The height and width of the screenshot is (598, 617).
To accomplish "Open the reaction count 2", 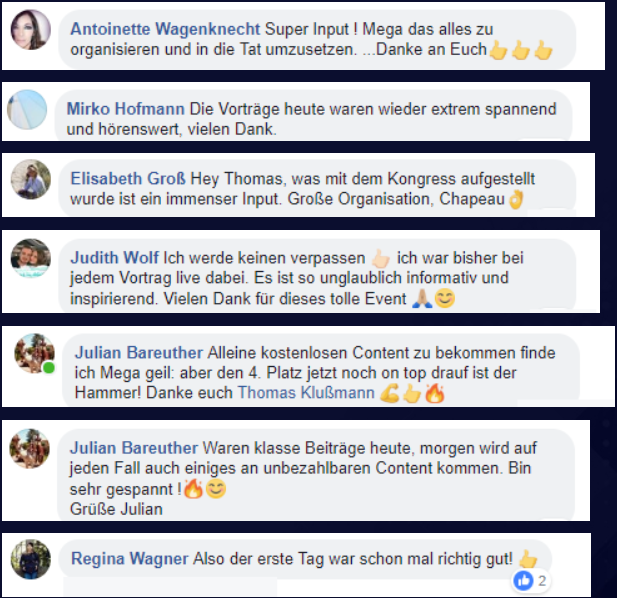I will point(542,581).
